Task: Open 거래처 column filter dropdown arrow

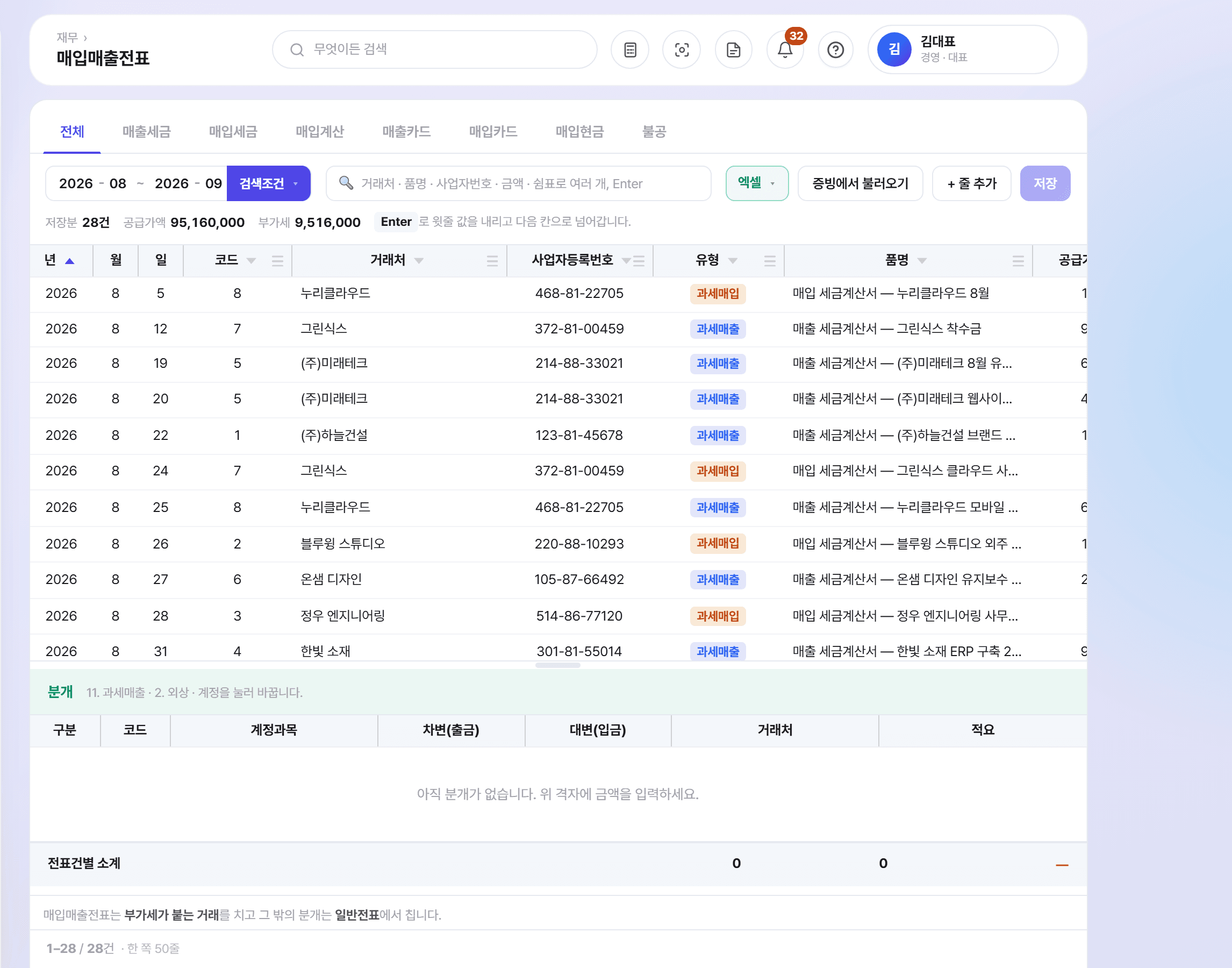Action: (419, 261)
